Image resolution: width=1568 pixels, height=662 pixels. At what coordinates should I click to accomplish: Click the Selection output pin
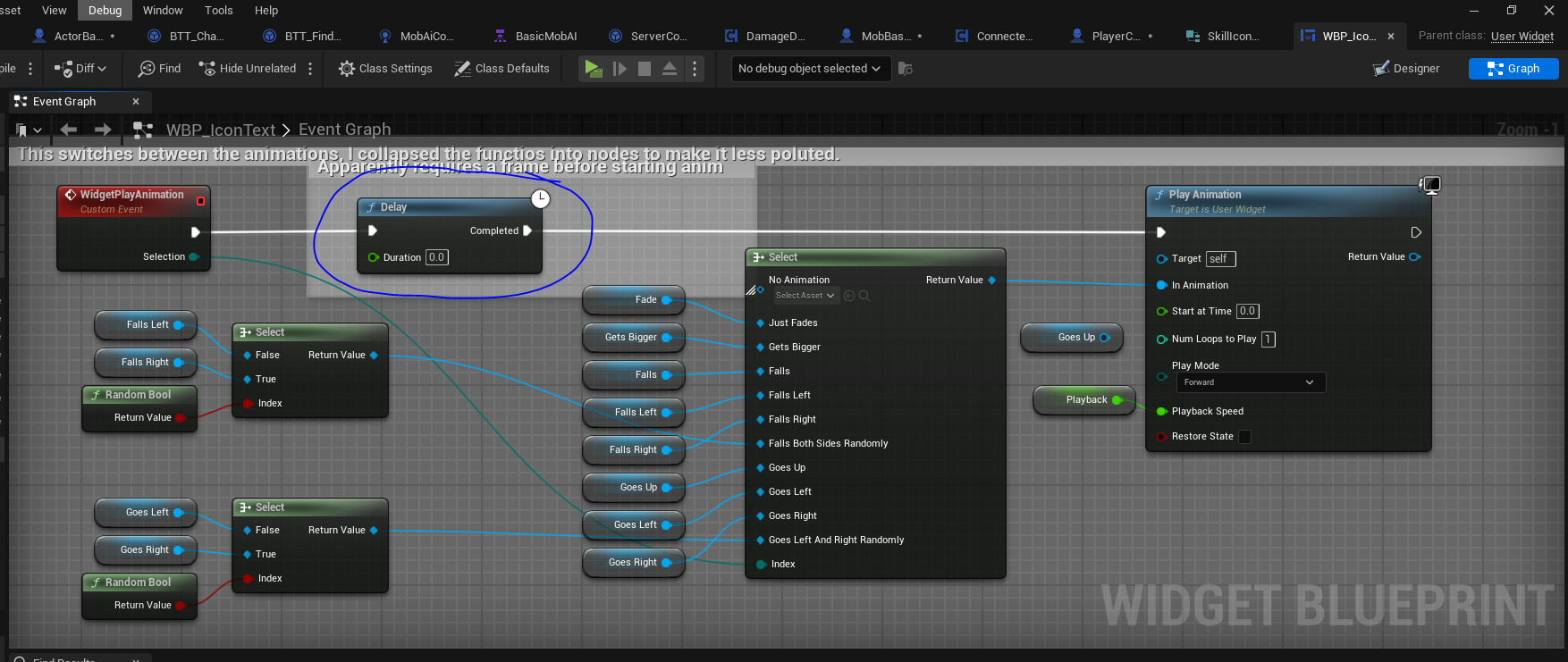click(193, 257)
